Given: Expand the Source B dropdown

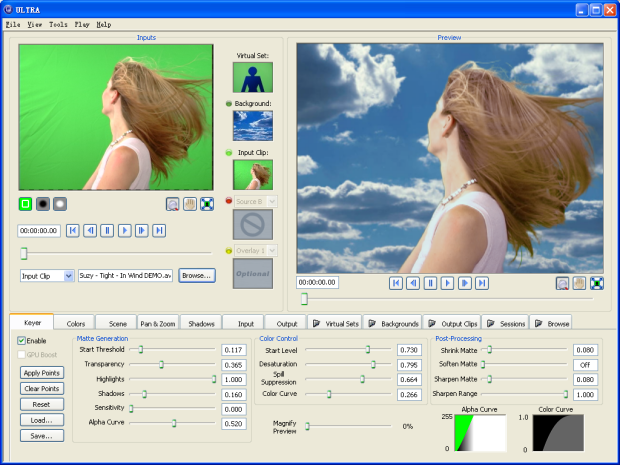Looking at the screenshot, I should pos(271,201).
